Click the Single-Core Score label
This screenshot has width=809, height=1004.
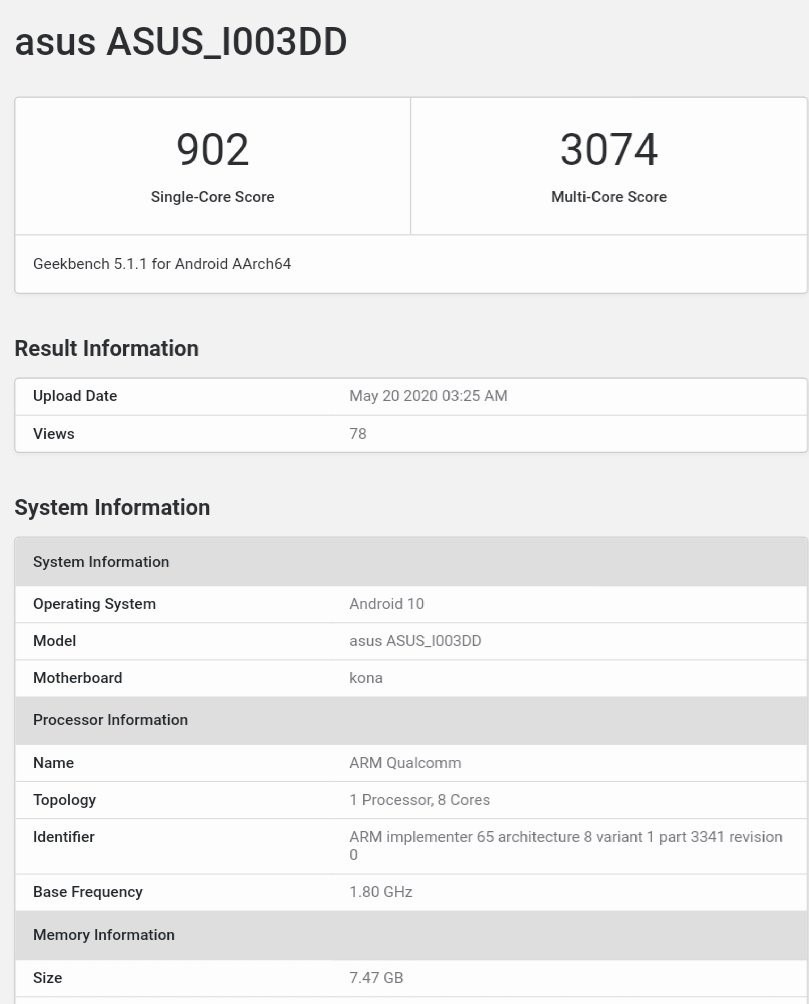coord(213,197)
